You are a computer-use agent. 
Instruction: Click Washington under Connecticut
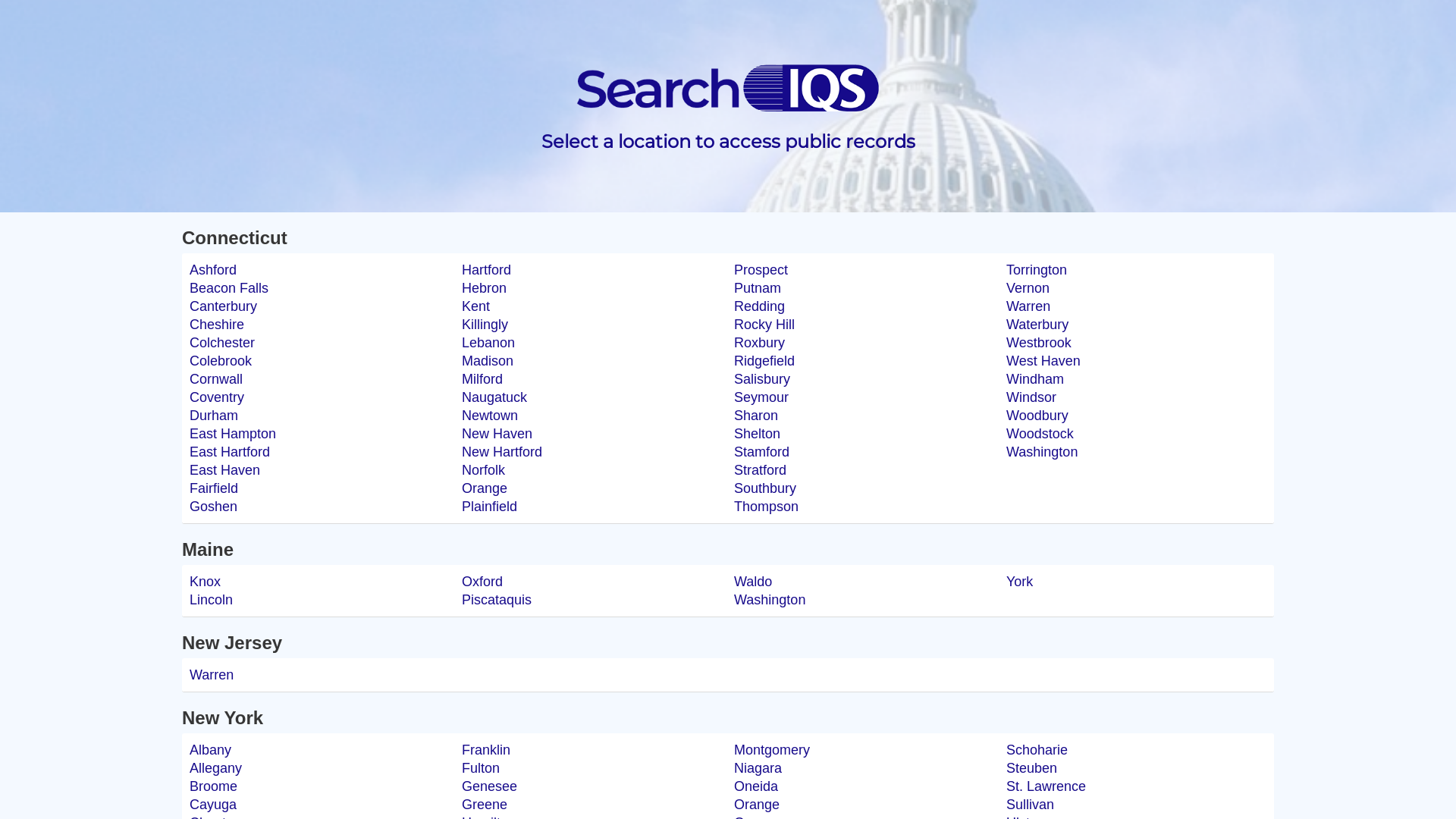click(x=1042, y=452)
